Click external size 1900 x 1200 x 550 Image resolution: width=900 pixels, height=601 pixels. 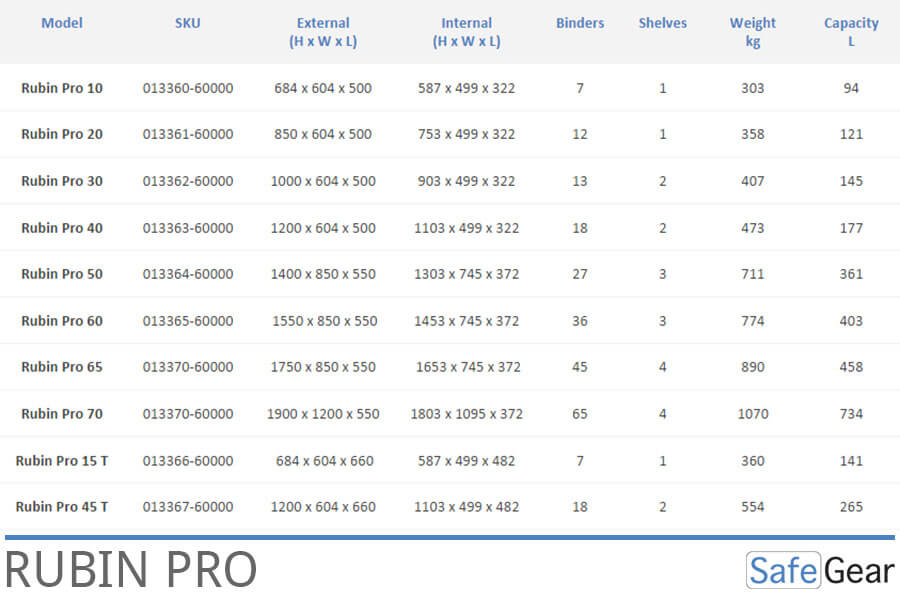point(323,414)
